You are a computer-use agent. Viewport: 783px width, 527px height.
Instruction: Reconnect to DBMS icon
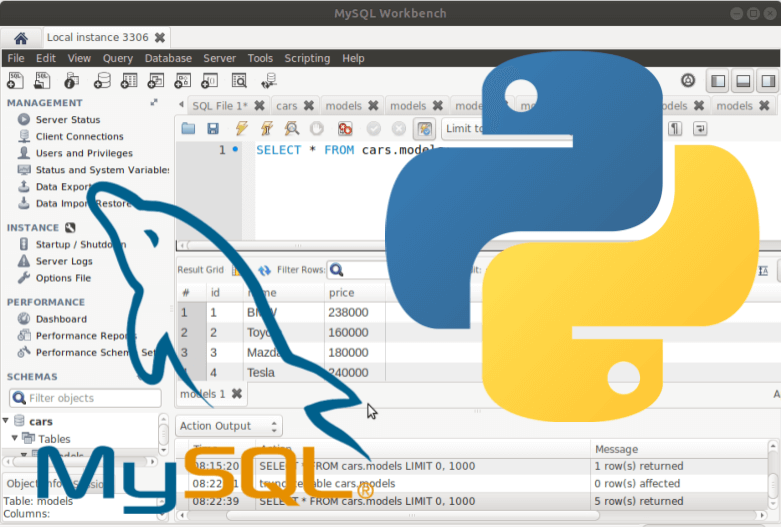[x=269, y=80]
